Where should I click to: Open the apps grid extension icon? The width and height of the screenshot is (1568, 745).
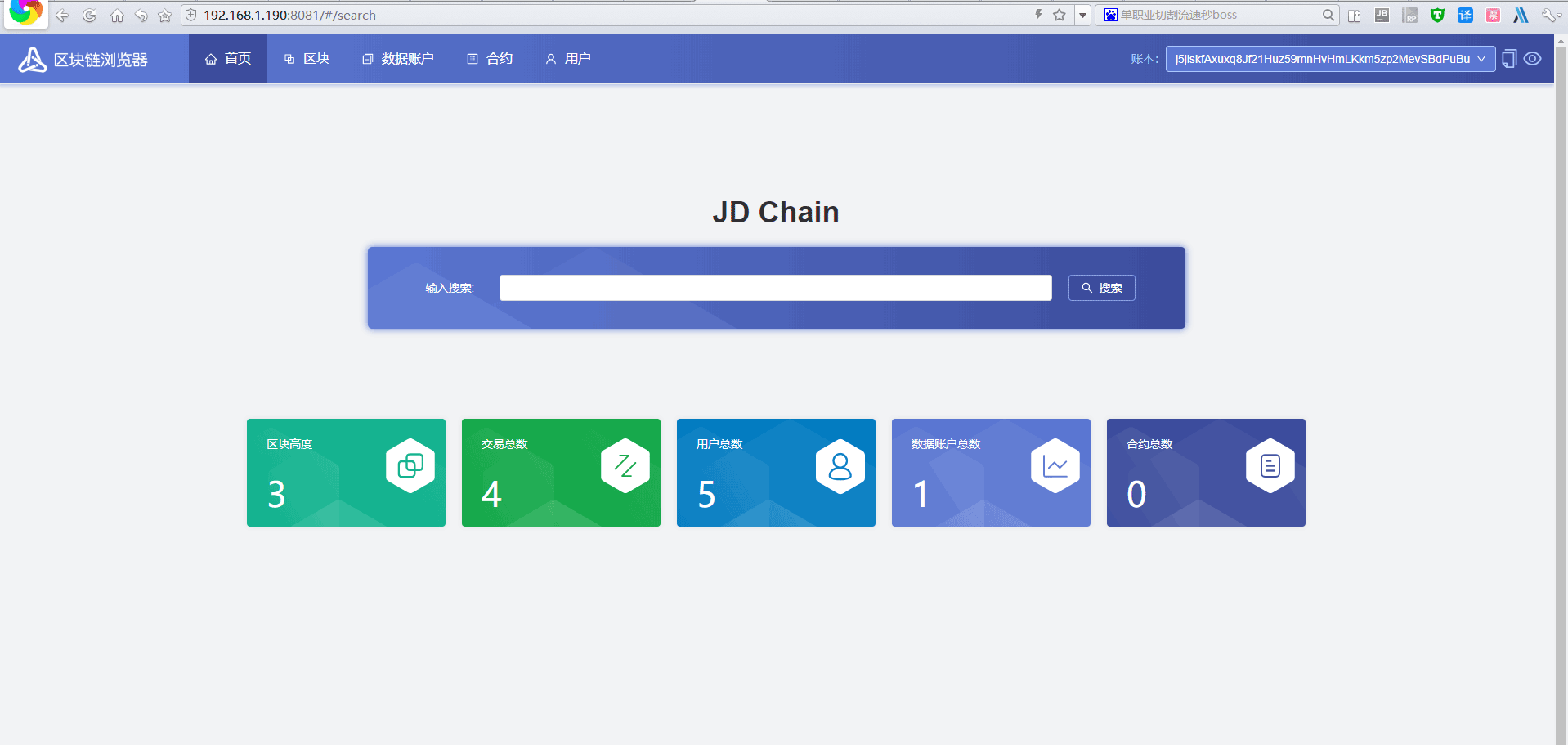click(1355, 15)
